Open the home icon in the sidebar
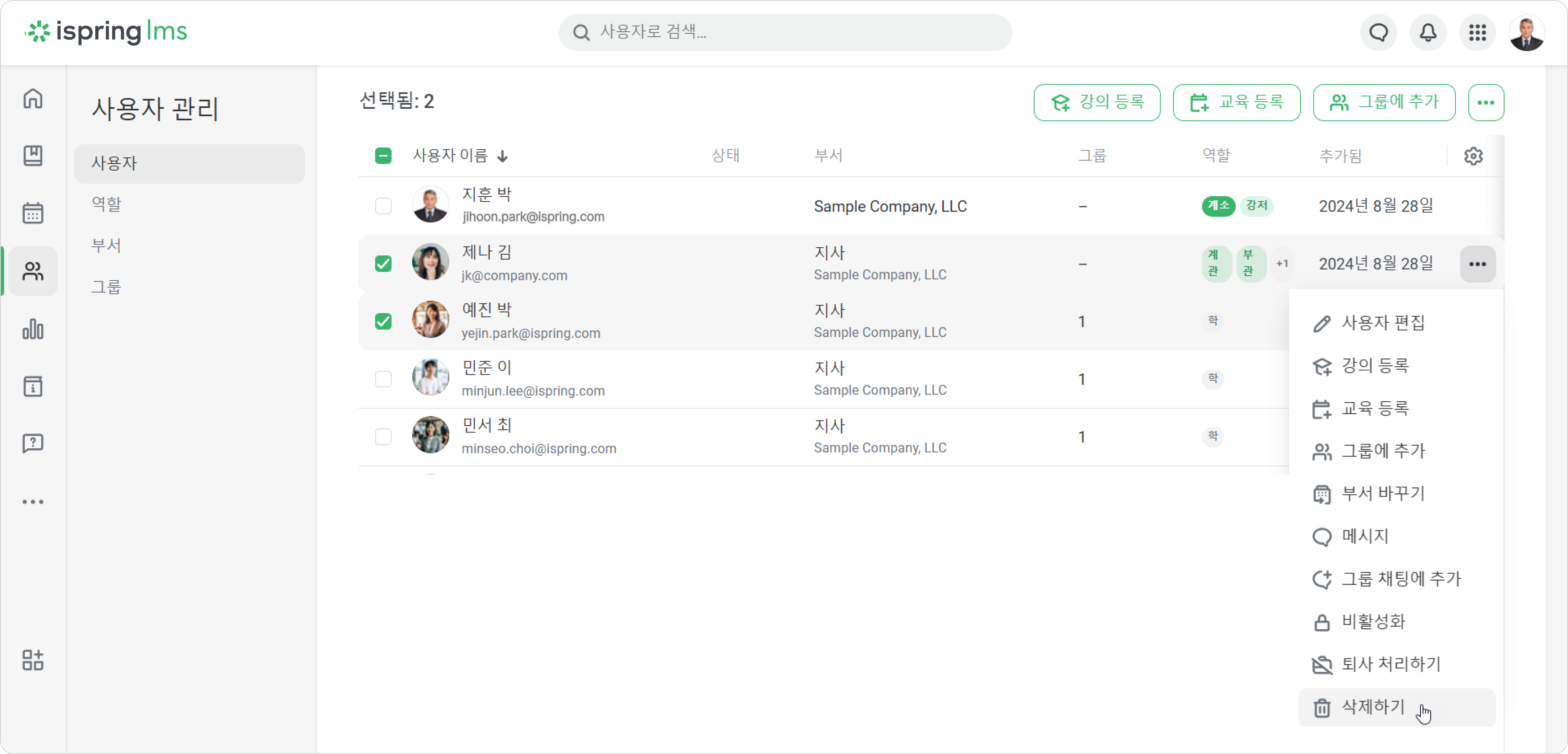The width and height of the screenshot is (1568, 754). coord(33,99)
